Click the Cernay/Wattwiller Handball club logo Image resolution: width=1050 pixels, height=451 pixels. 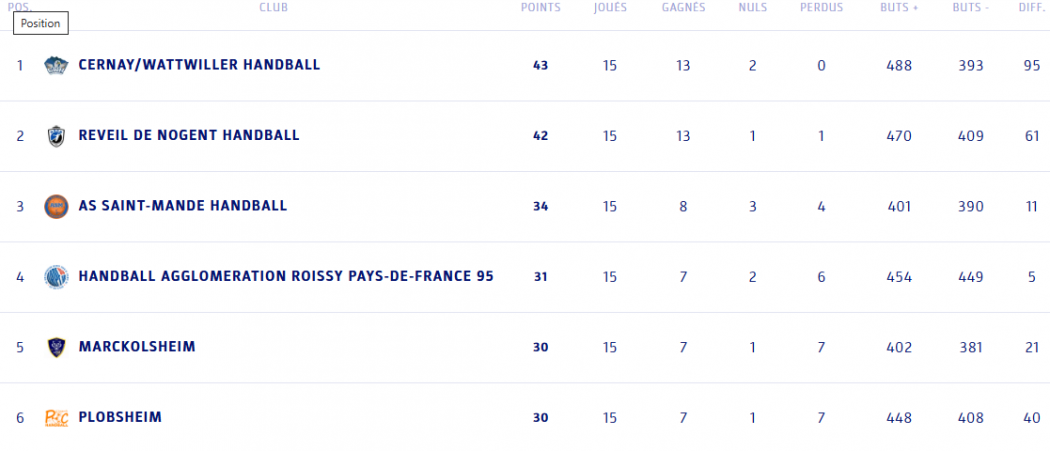click(x=55, y=65)
